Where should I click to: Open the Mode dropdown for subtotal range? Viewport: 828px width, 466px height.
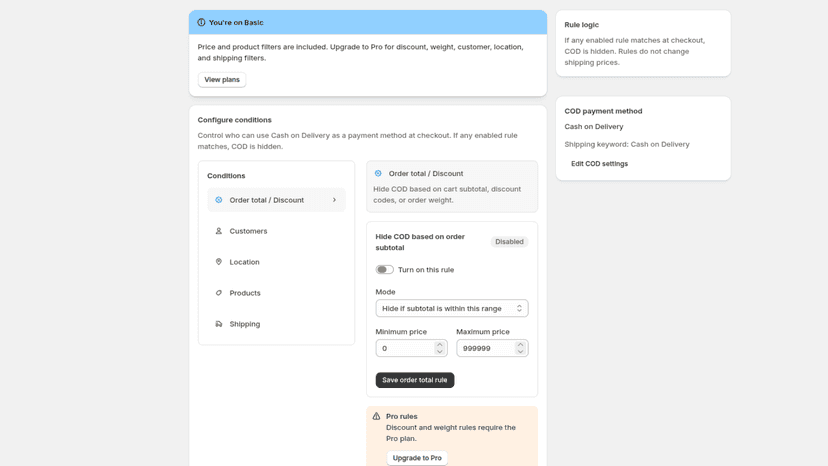pos(452,309)
